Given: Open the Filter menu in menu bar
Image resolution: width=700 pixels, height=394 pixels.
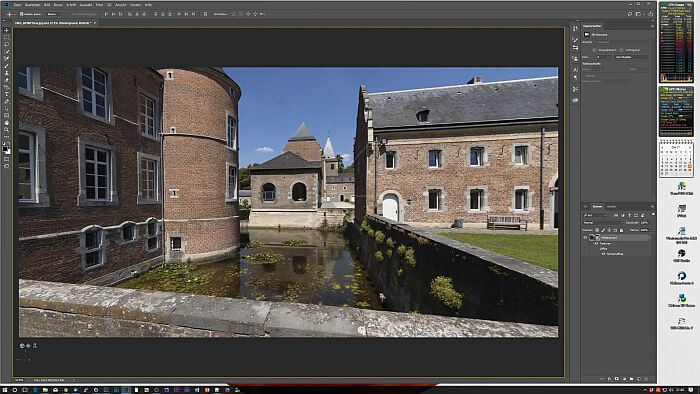Looking at the screenshot, I should click(x=99, y=5).
